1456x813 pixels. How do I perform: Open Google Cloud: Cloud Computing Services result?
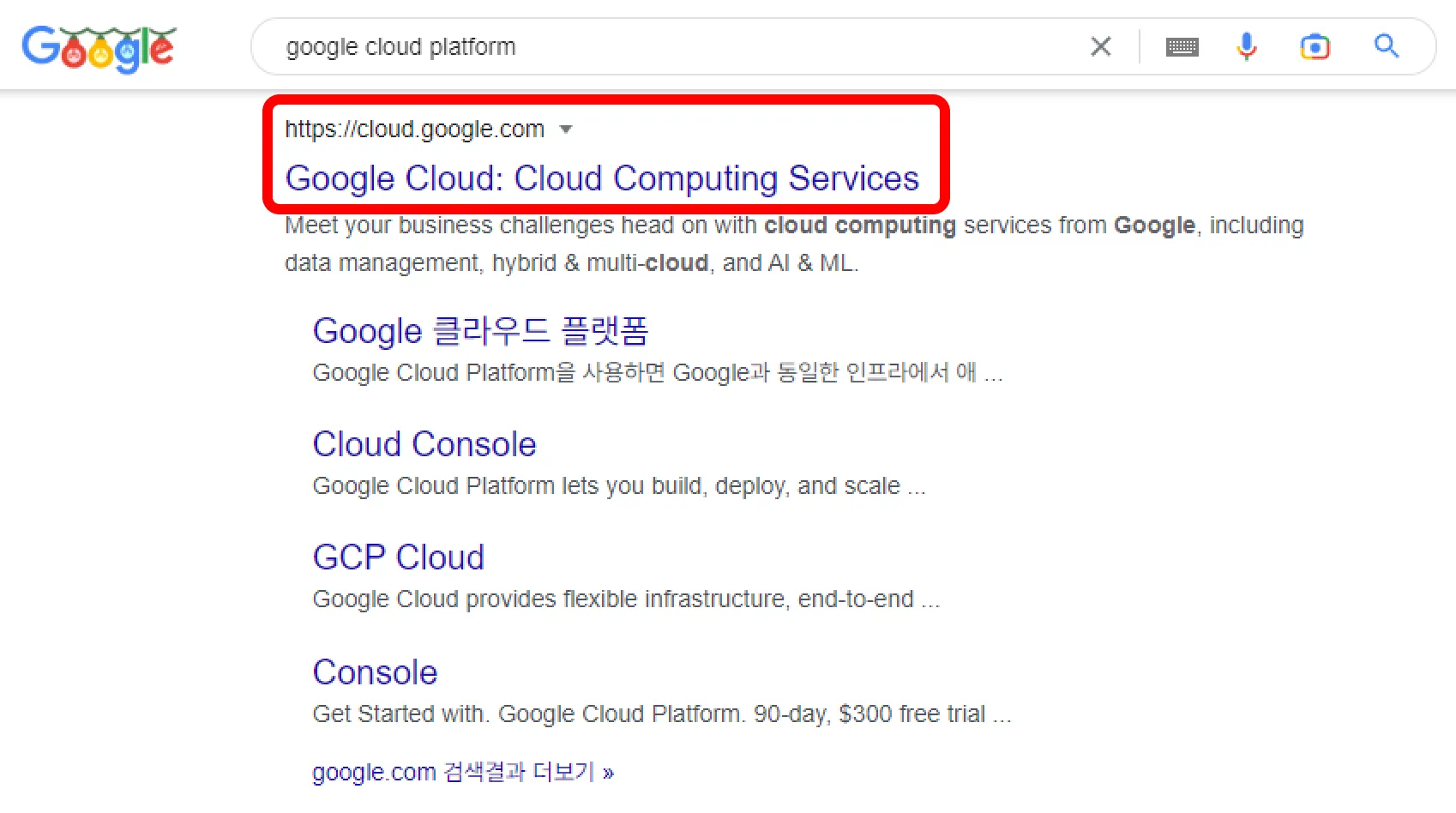[602, 178]
